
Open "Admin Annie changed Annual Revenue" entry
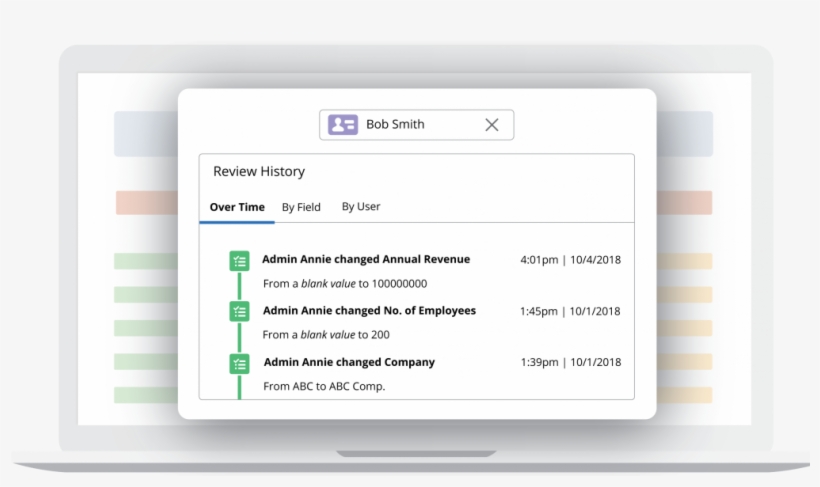(366, 259)
